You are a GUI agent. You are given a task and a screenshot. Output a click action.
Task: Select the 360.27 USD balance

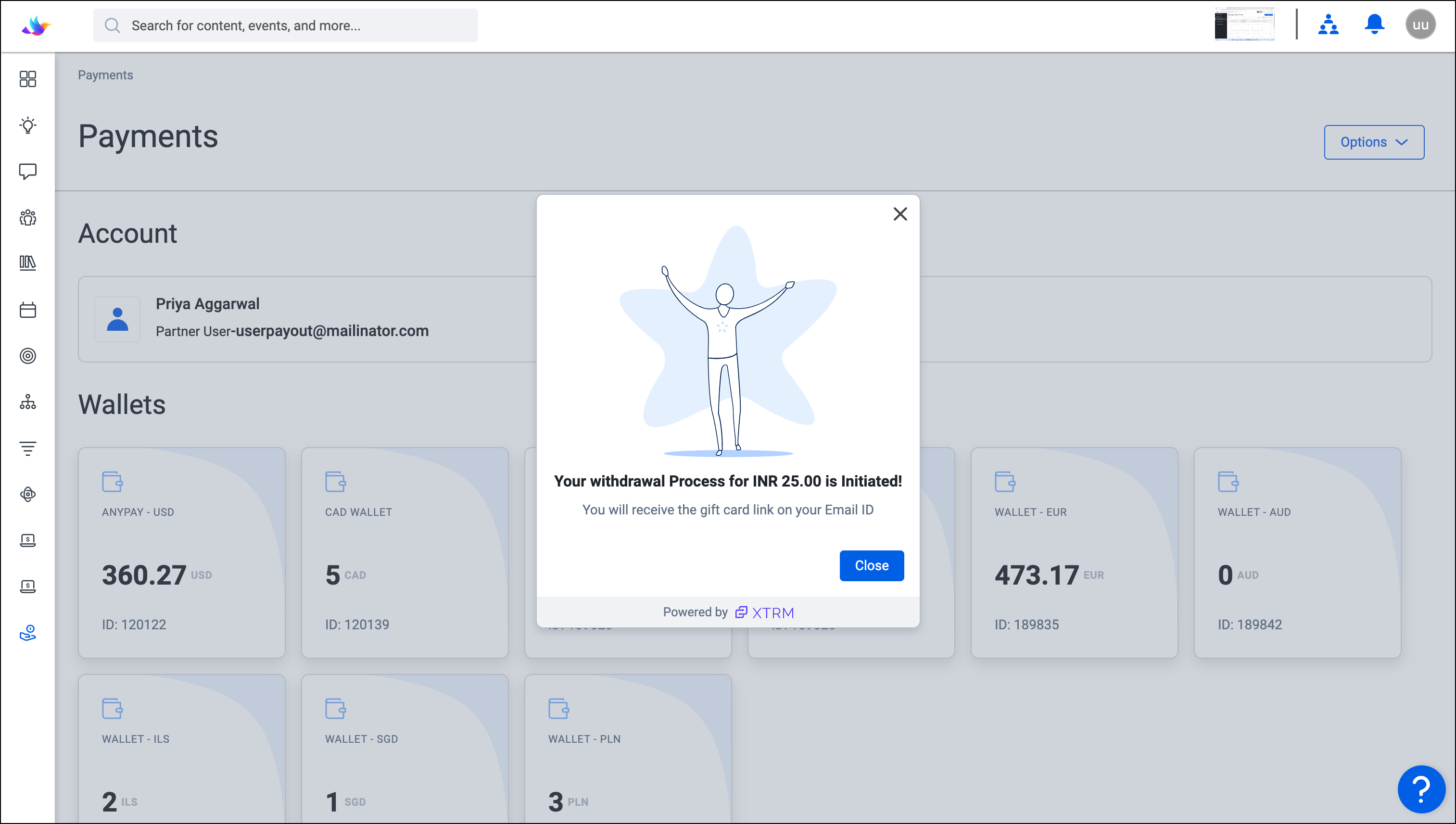[x=157, y=575]
